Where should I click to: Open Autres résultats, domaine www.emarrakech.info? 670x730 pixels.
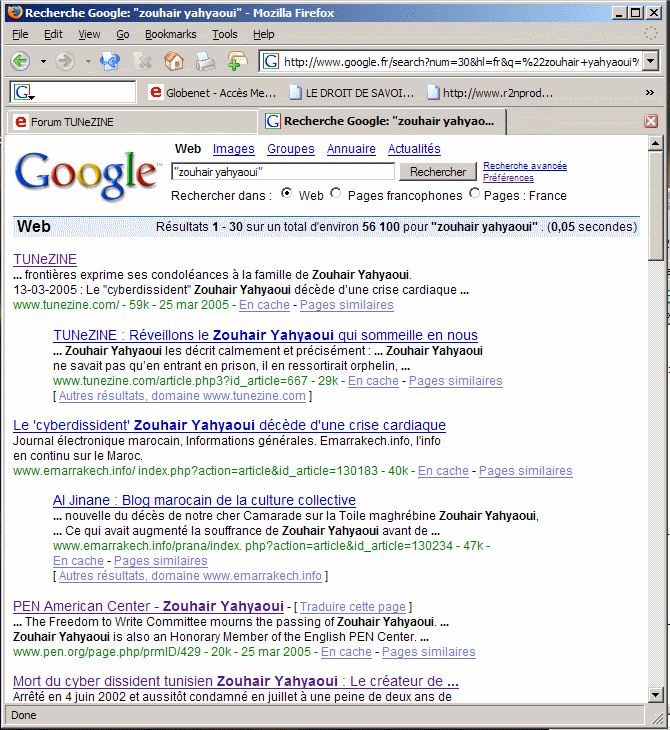click(x=190, y=576)
